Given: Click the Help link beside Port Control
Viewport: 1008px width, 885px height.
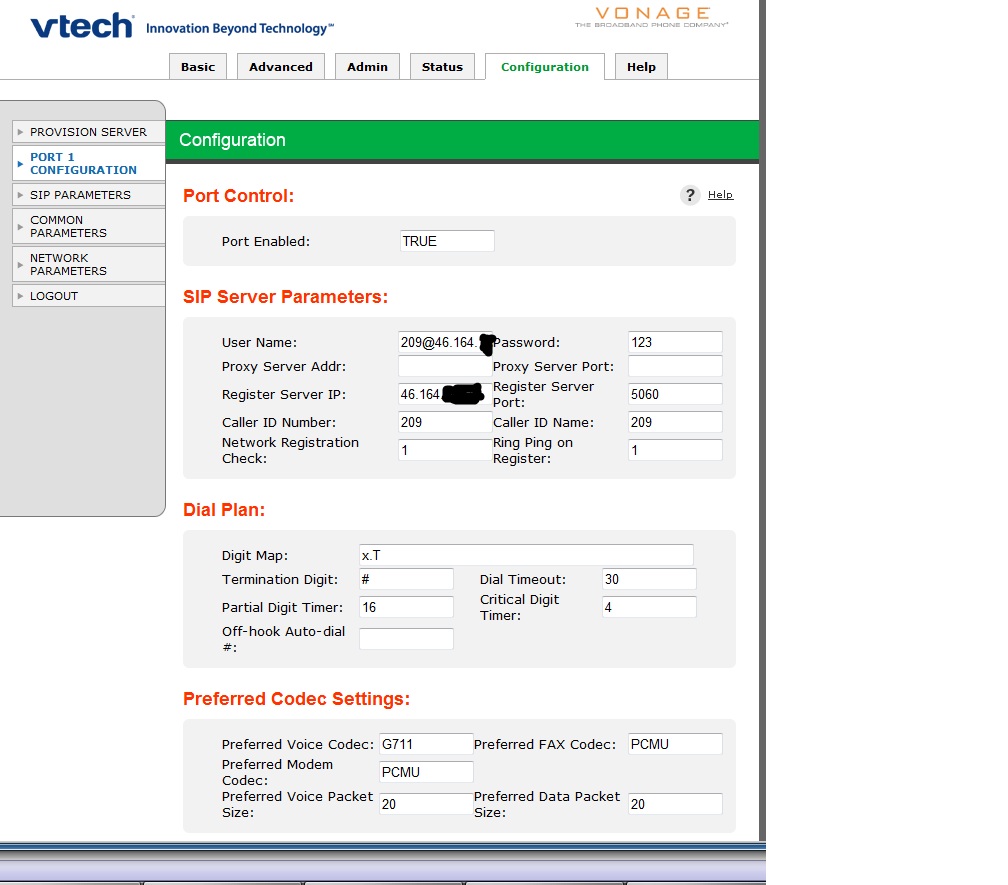Looking at the screenshot, I should [720, 195].
